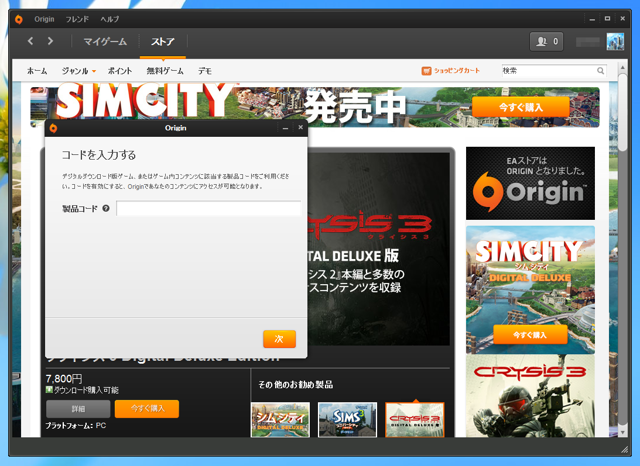Click the scrollbar up arrow
The height and width of the screenshot is (466, 640).
(x=622, y=67)
